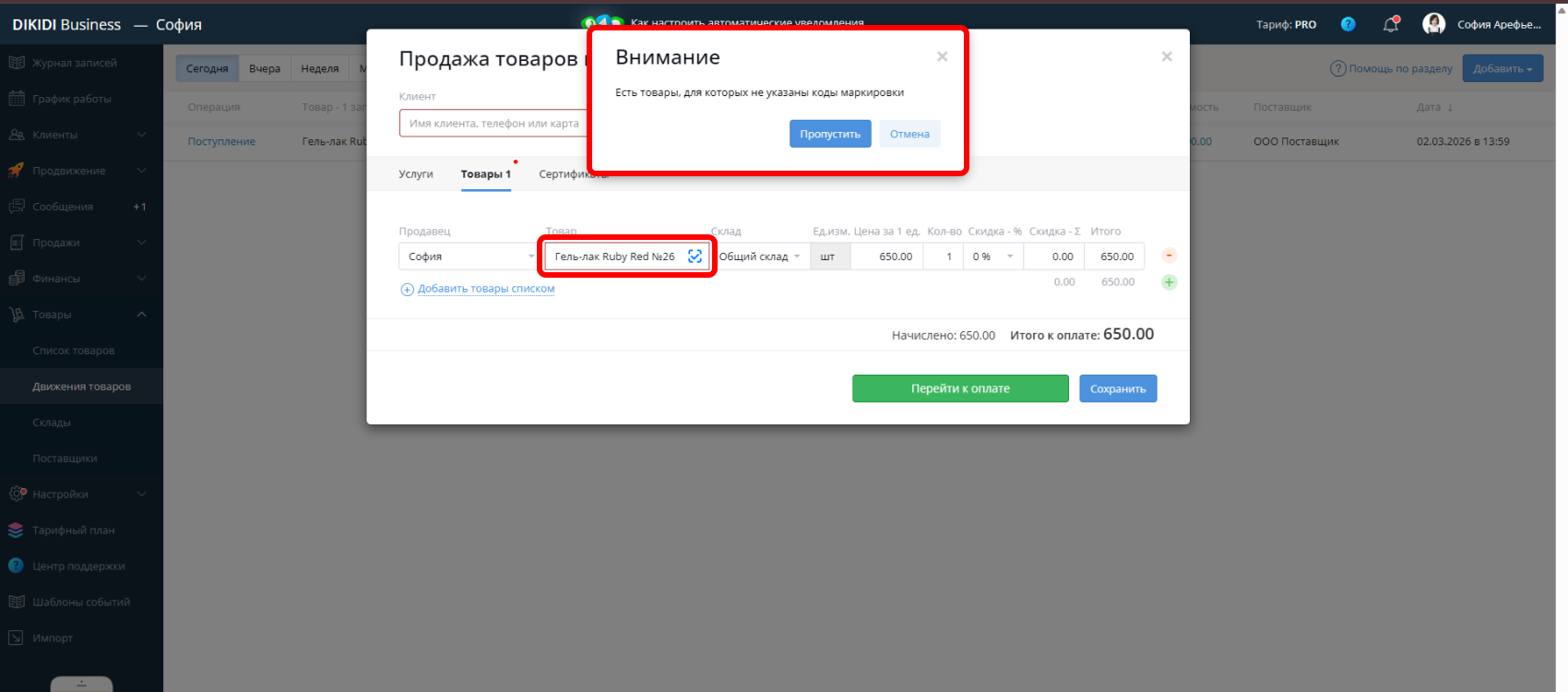Viewport: 1568px width, 692px height.
Task: Click the client name input field
Action: pos(493,124)
